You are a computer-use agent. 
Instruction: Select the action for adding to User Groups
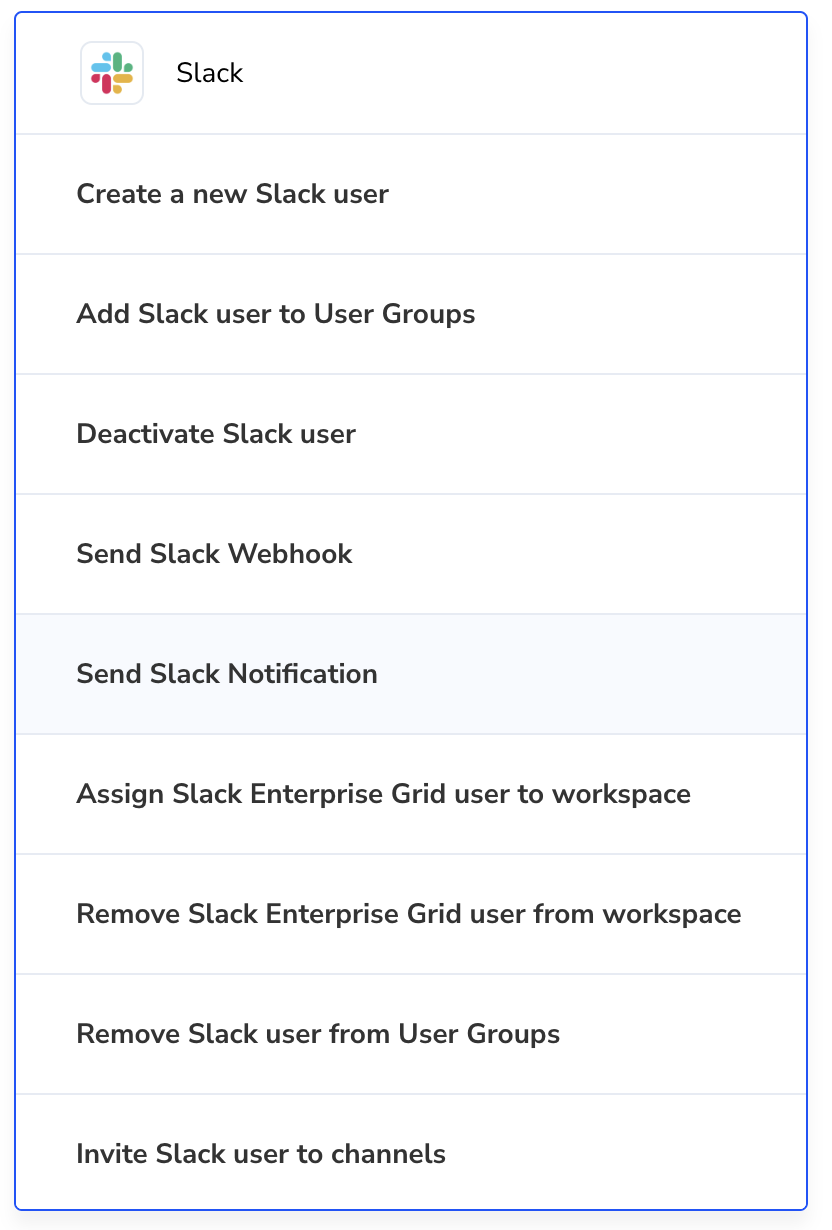click(411, 314)
